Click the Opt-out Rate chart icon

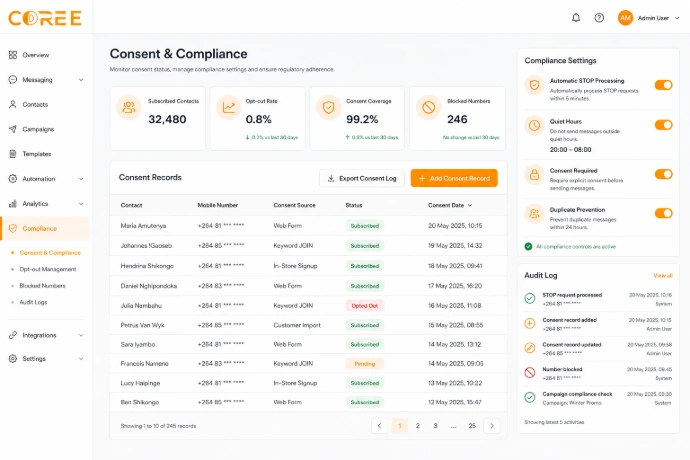point(229,107)
